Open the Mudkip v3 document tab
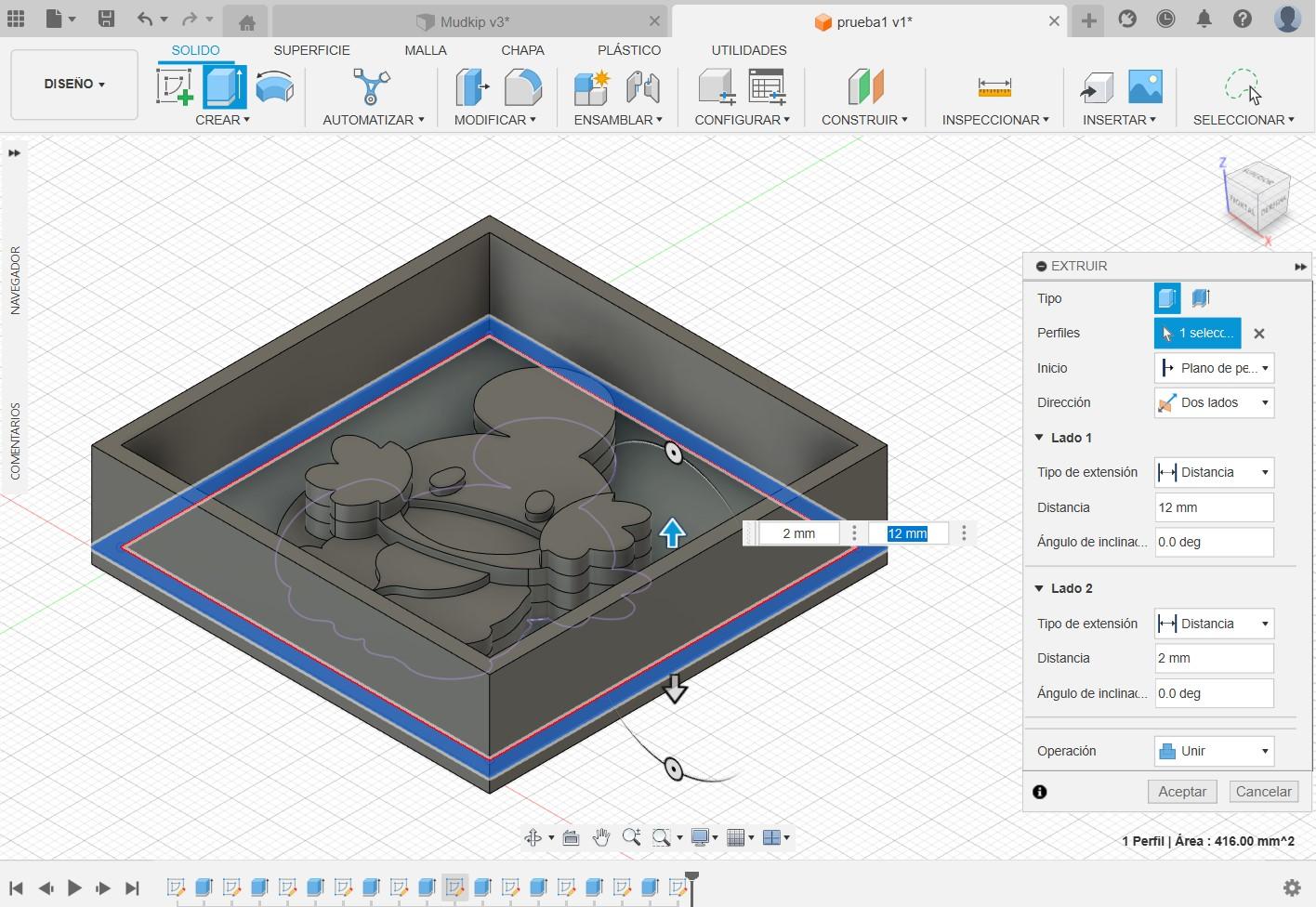This screenshot has width=1316, height=907. 474,21
